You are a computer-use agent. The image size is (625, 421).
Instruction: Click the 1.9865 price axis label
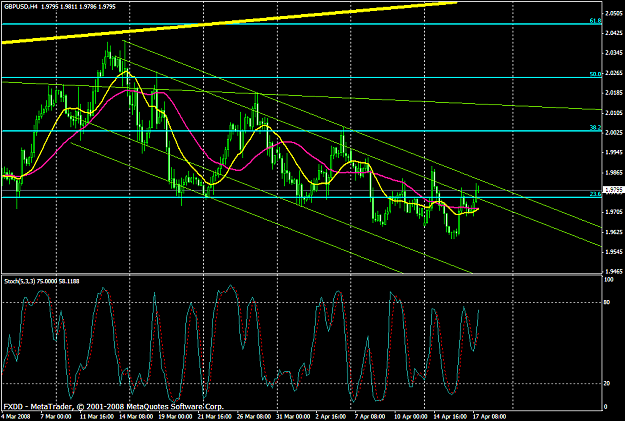[614, 172]
